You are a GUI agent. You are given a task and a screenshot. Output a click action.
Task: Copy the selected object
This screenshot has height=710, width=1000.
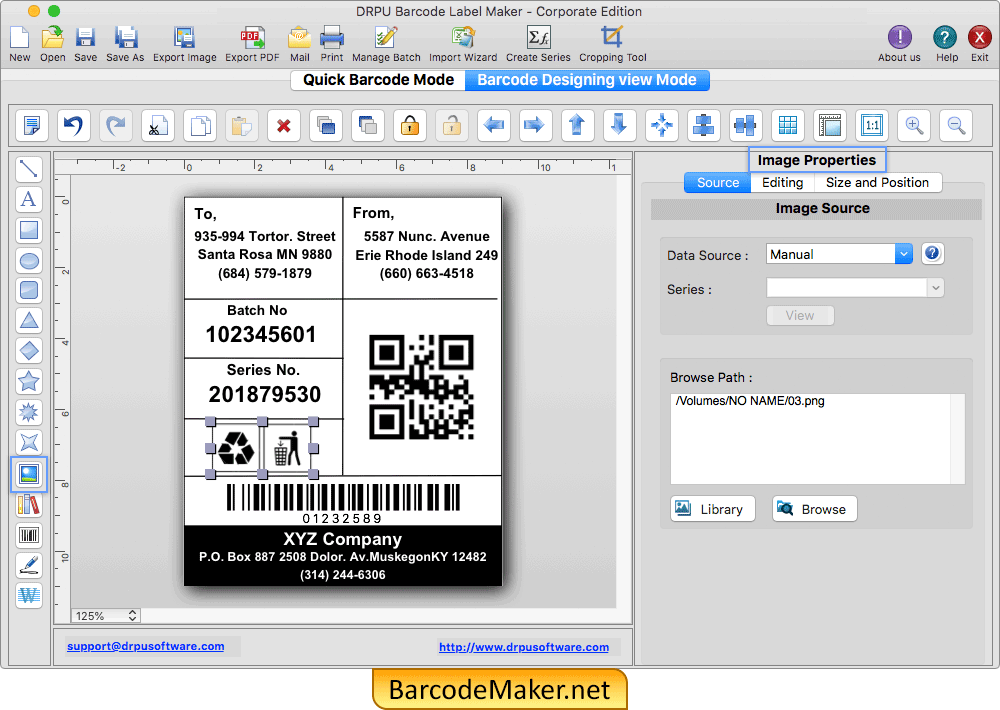tap(200, 125)
